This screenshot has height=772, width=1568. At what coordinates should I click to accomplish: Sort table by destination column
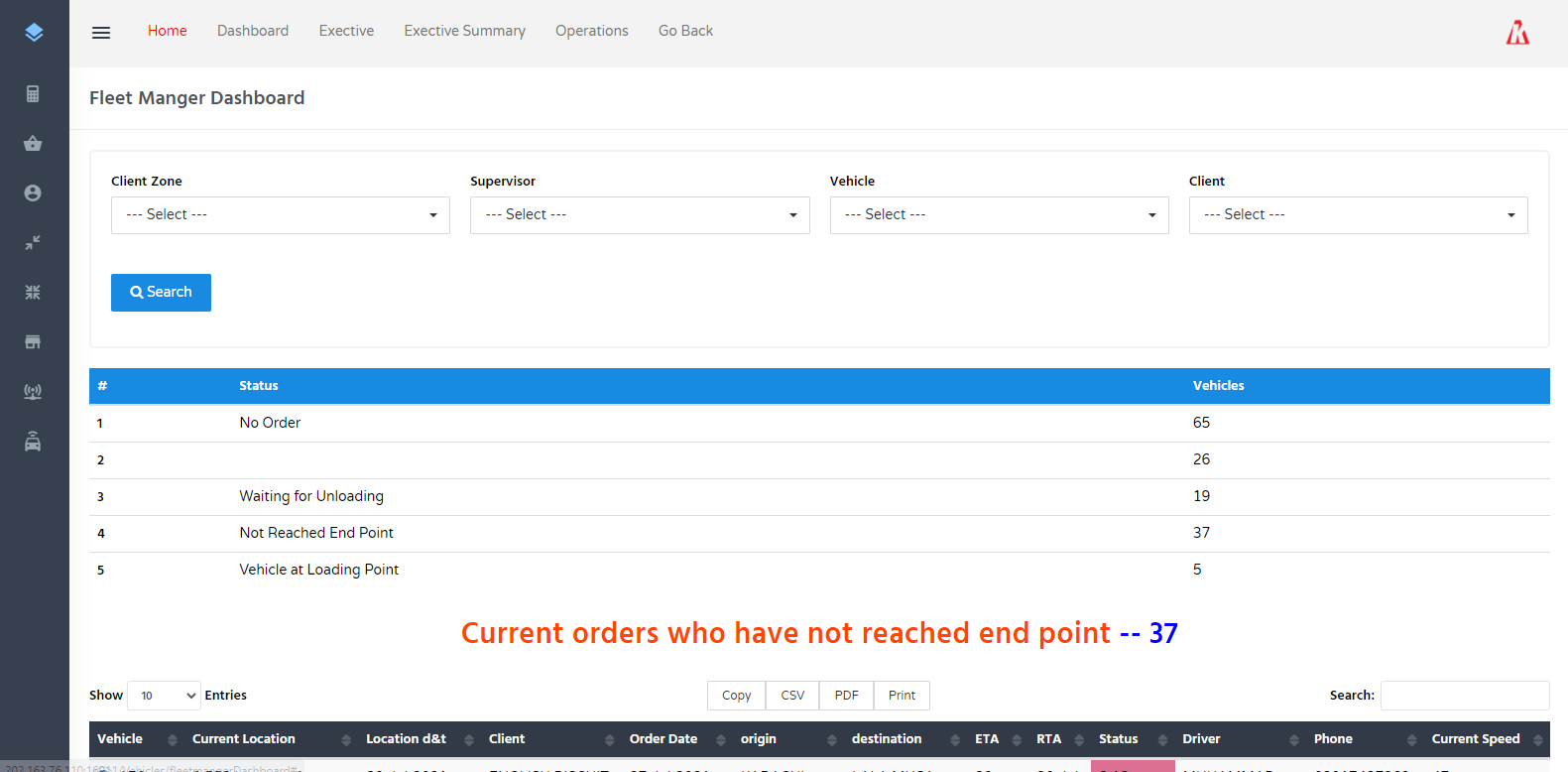coord(905,739)
